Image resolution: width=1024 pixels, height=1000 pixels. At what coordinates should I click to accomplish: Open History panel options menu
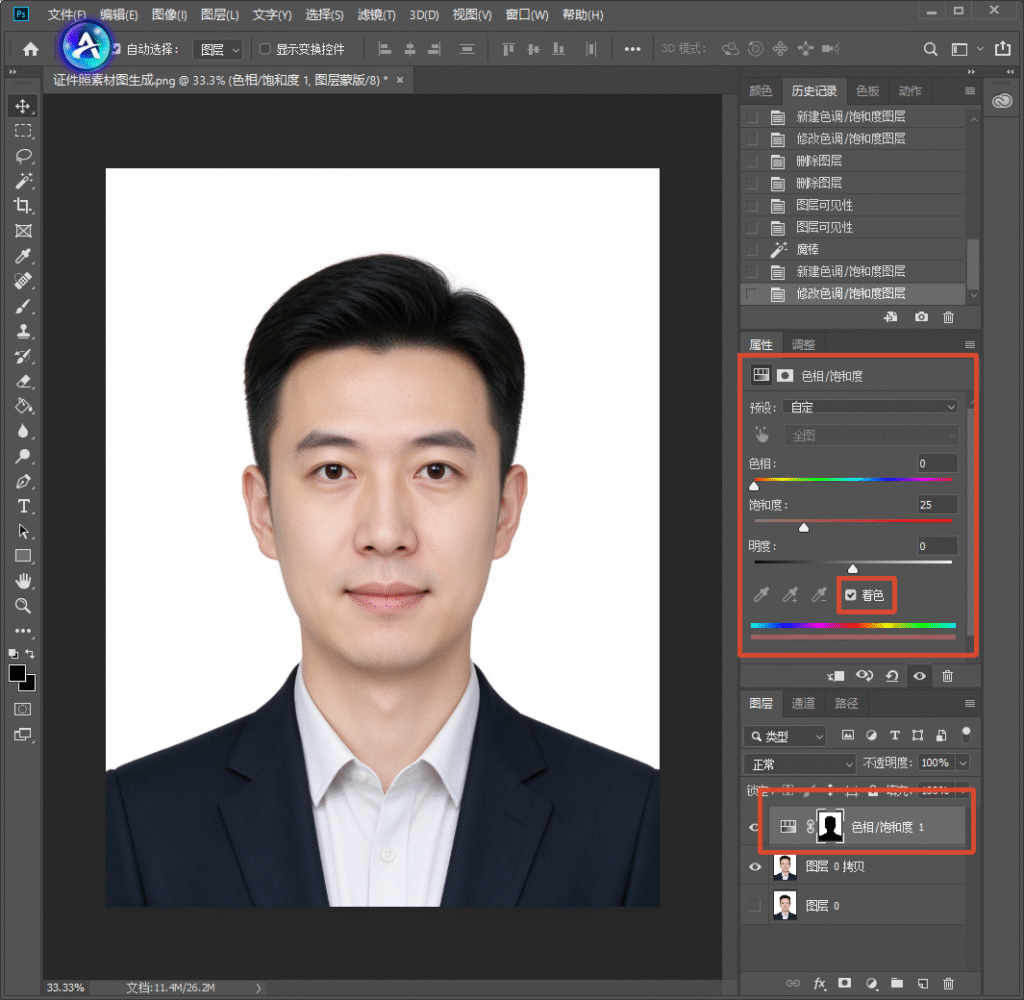tap(970, 91)
